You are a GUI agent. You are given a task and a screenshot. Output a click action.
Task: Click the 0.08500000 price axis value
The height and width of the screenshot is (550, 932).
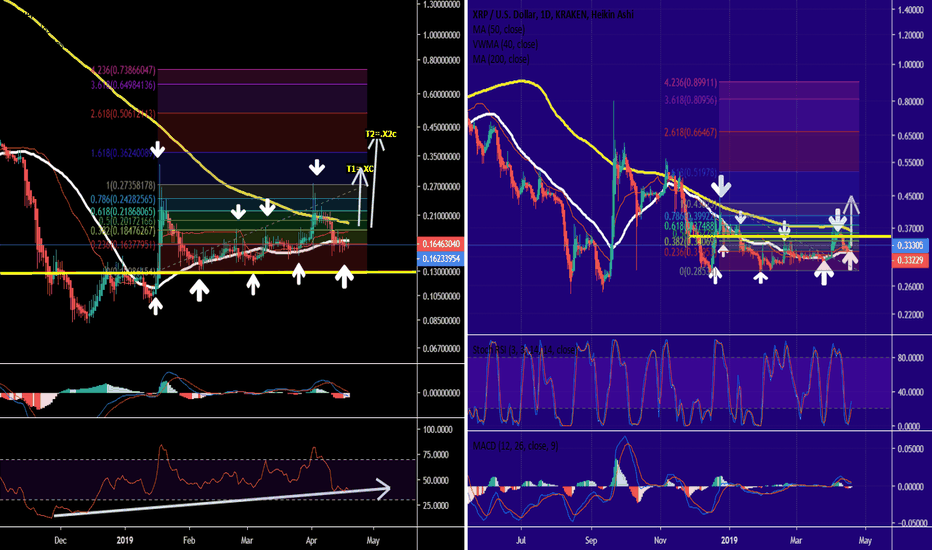point(442,320)
